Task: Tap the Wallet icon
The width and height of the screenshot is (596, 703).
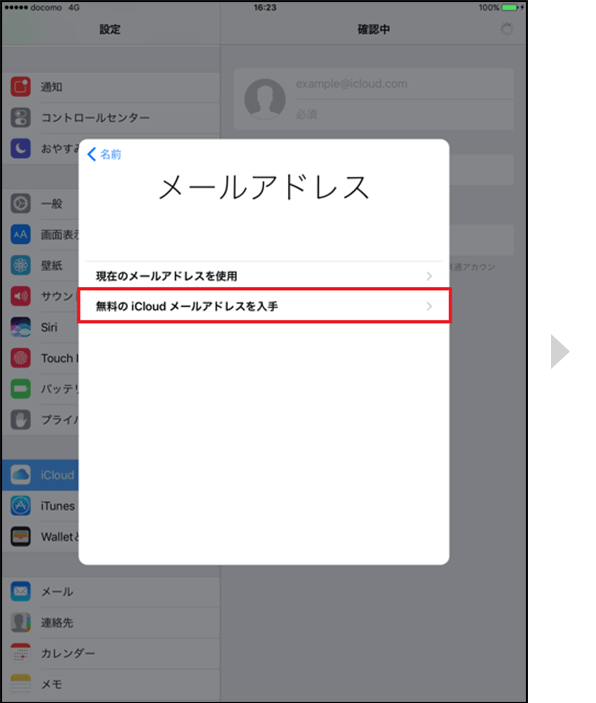Action: pos(21,537)
